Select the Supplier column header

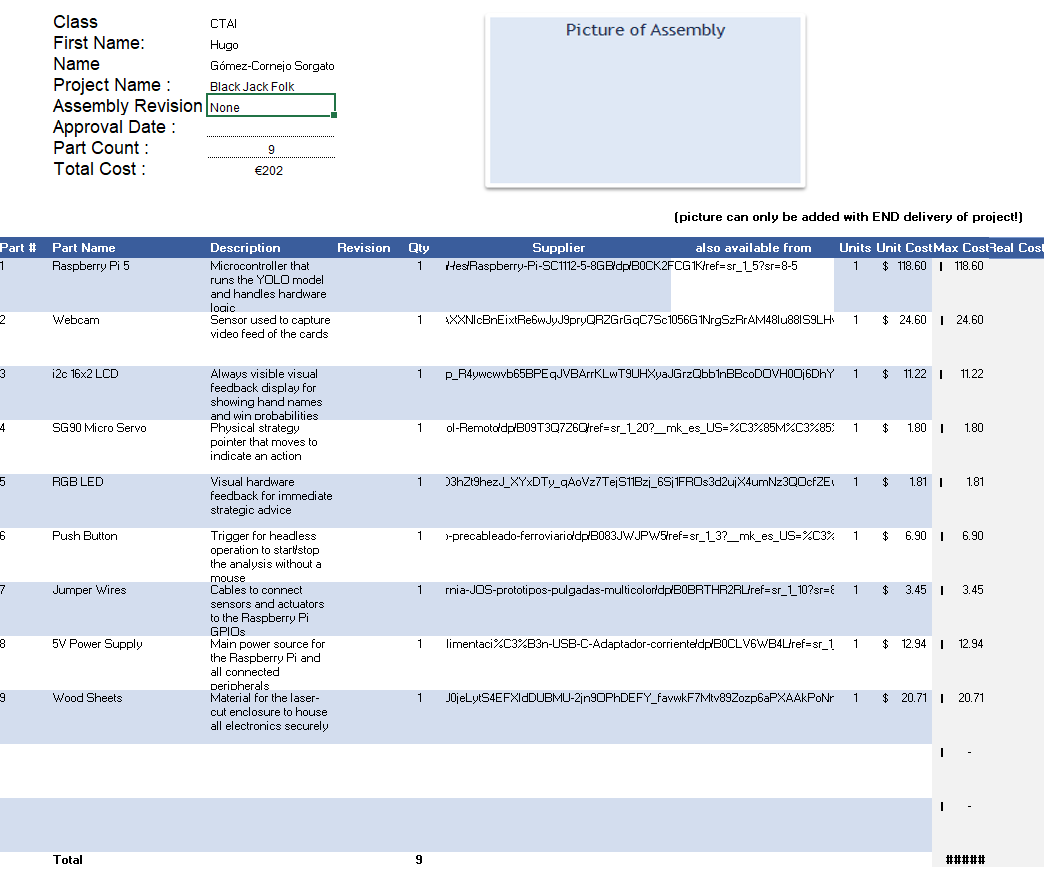click(559, 248)
